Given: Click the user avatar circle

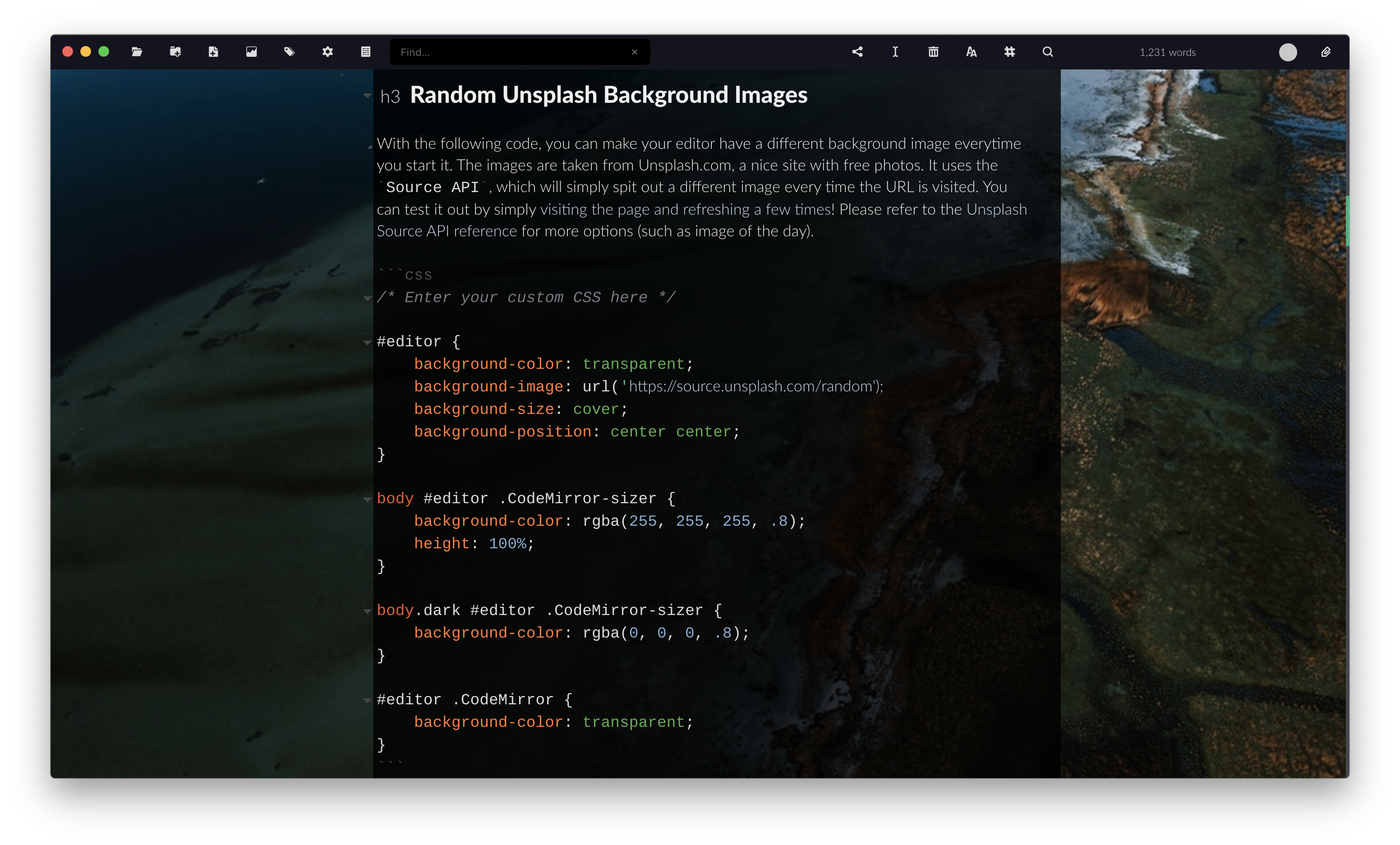Looking at the screenshot, I should [1288, 52].
